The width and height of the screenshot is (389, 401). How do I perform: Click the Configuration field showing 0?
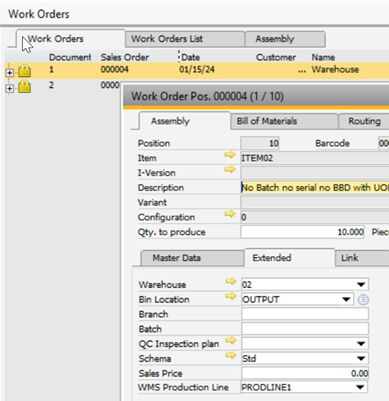(x=315, y=217)
